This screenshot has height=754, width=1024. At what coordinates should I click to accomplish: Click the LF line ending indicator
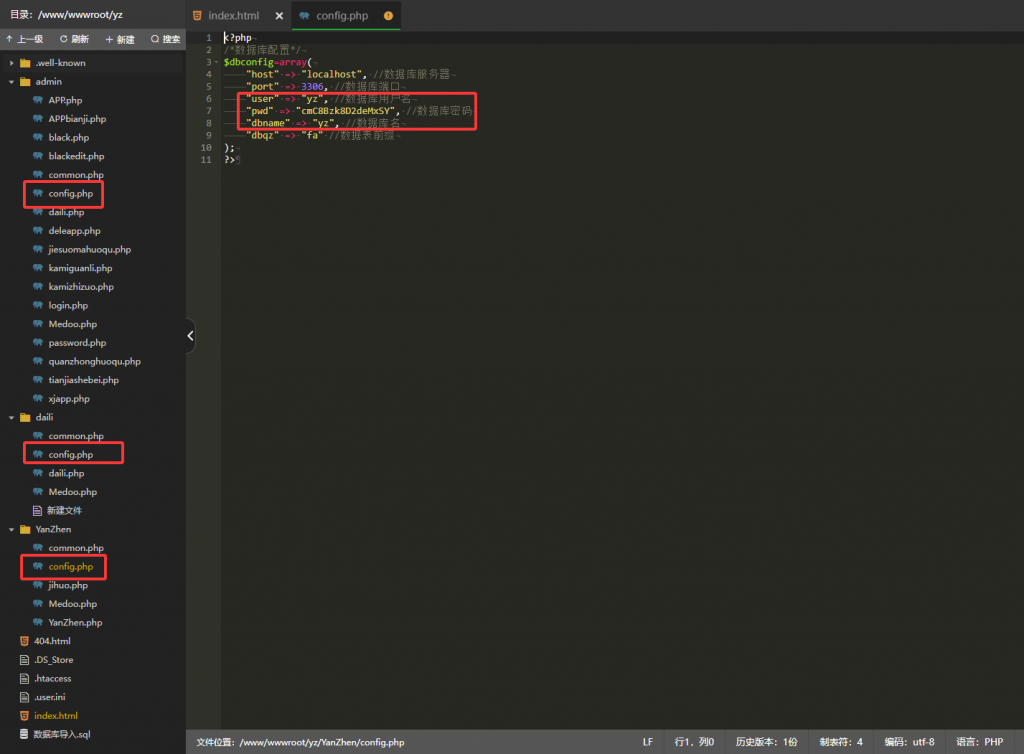pyautogui.click(x=648, y=742)
